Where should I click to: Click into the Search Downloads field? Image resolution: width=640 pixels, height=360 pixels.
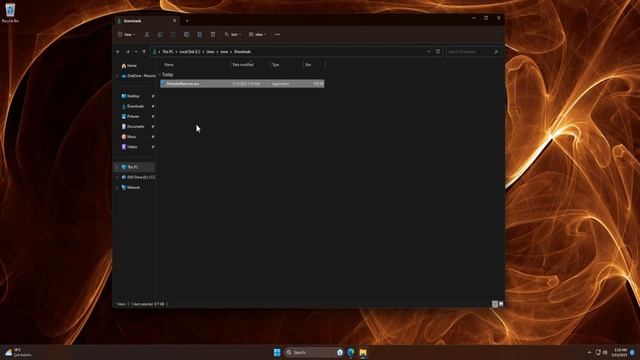tap(473, 52)
